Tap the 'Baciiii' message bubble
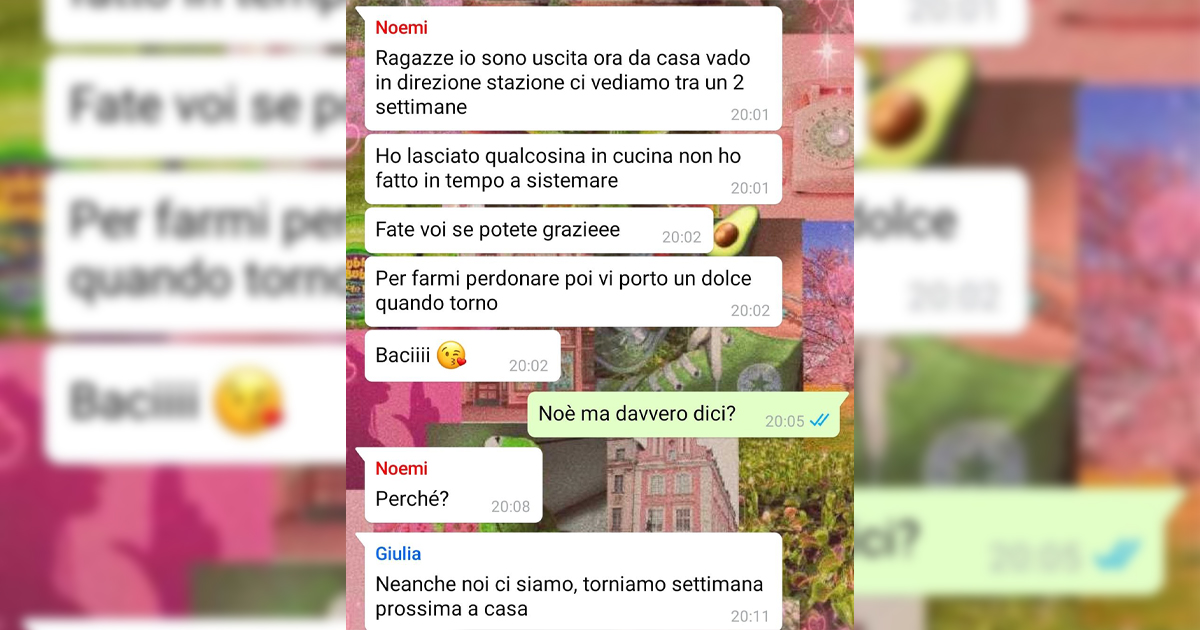The height and width of the screenshot is (630, 1200). 462,355
